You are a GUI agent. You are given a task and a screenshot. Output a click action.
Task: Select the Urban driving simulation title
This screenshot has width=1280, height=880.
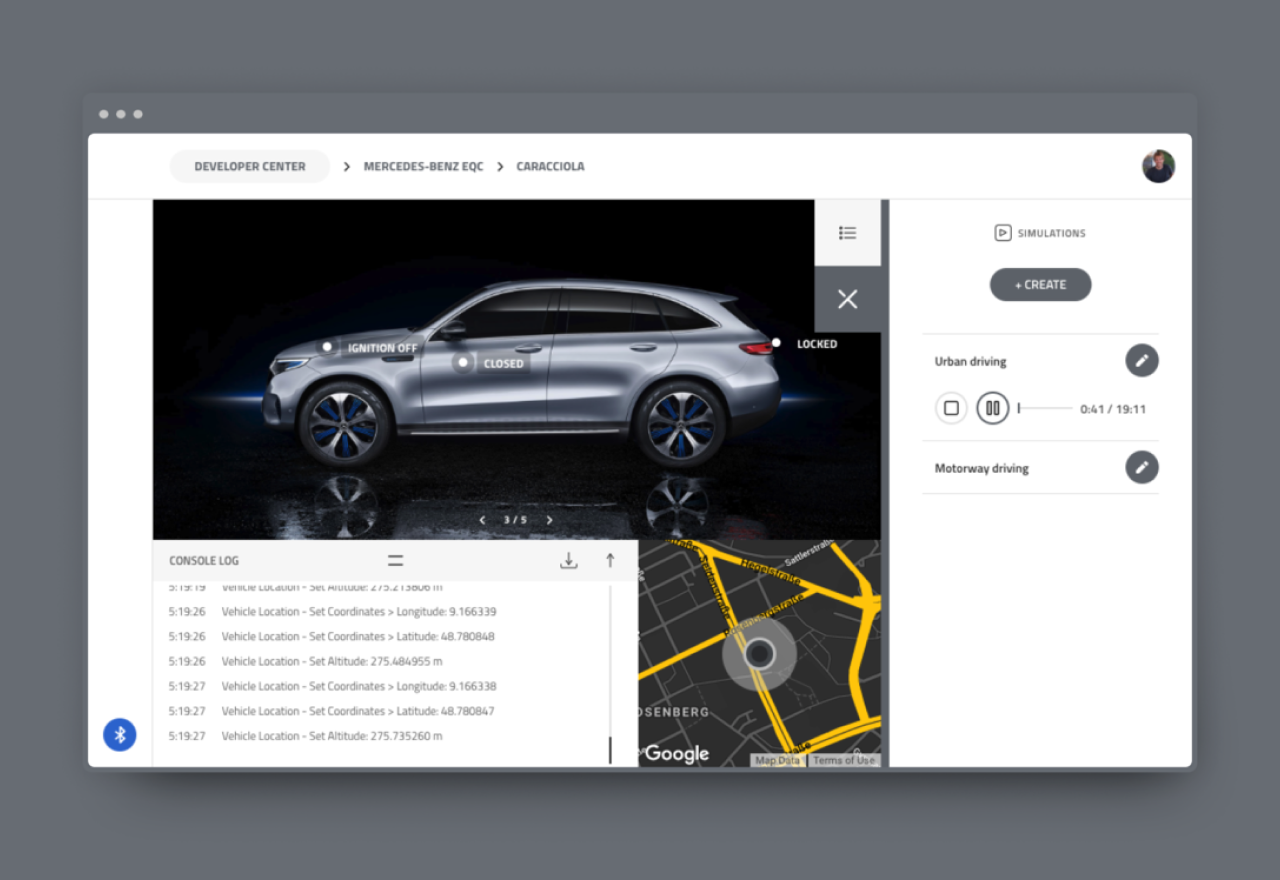click(x=971, y=361)
